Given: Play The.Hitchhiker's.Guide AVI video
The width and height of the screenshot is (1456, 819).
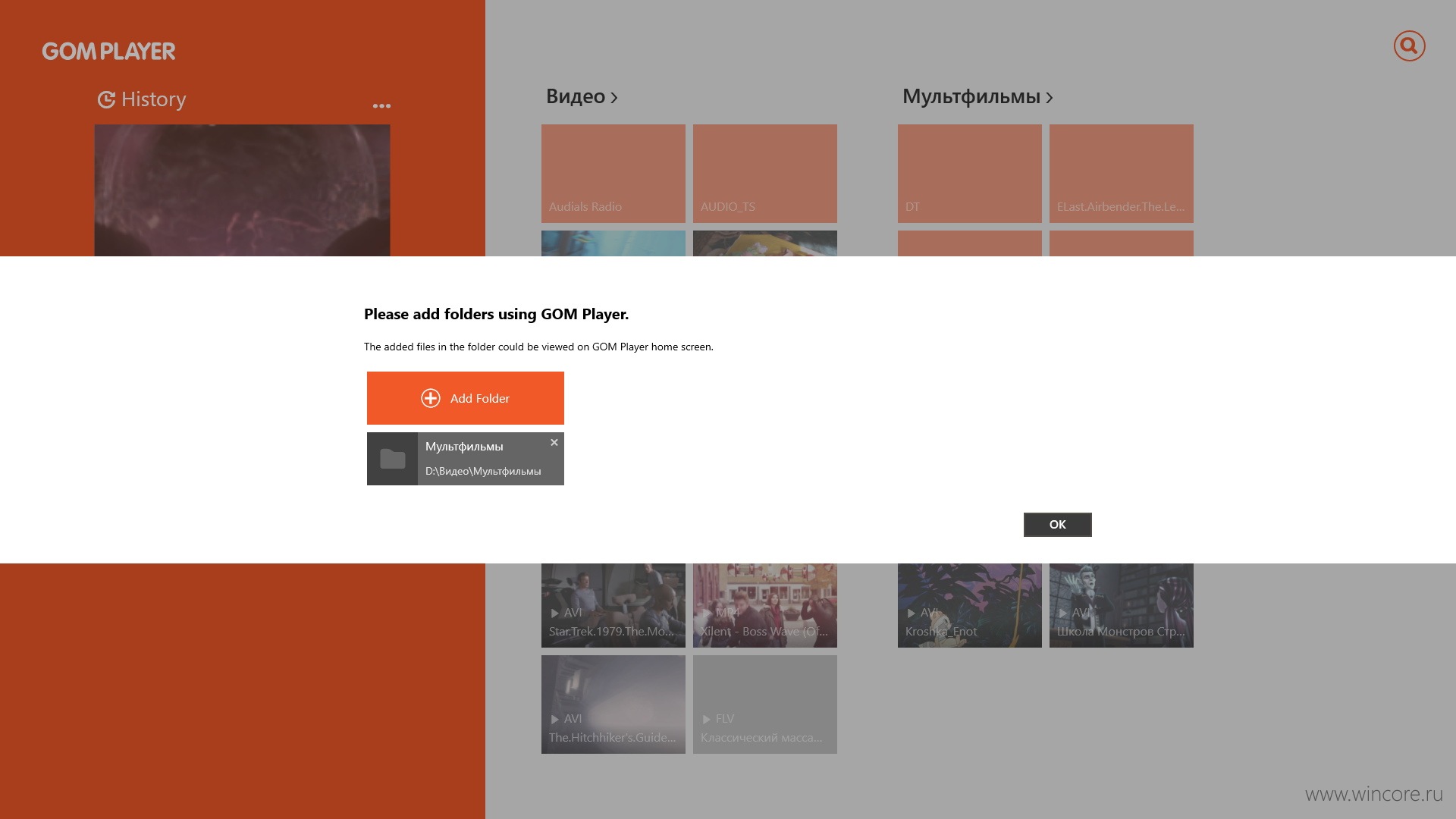Looking at the screenshot, I should [613, 704].
